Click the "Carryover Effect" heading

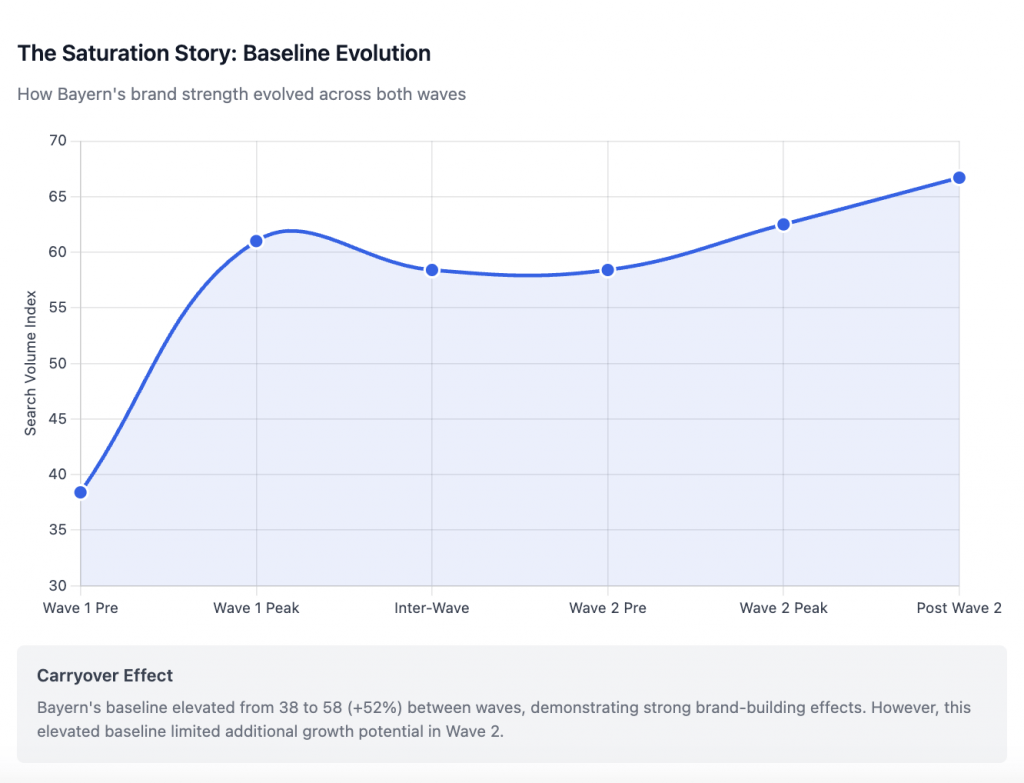click(105, 676)
